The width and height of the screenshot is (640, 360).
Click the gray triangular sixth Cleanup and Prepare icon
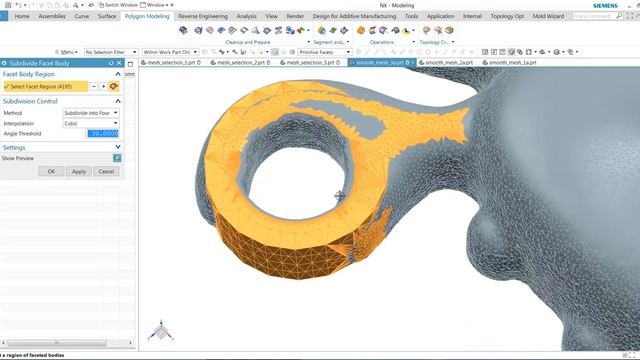[x=256, y=30]
